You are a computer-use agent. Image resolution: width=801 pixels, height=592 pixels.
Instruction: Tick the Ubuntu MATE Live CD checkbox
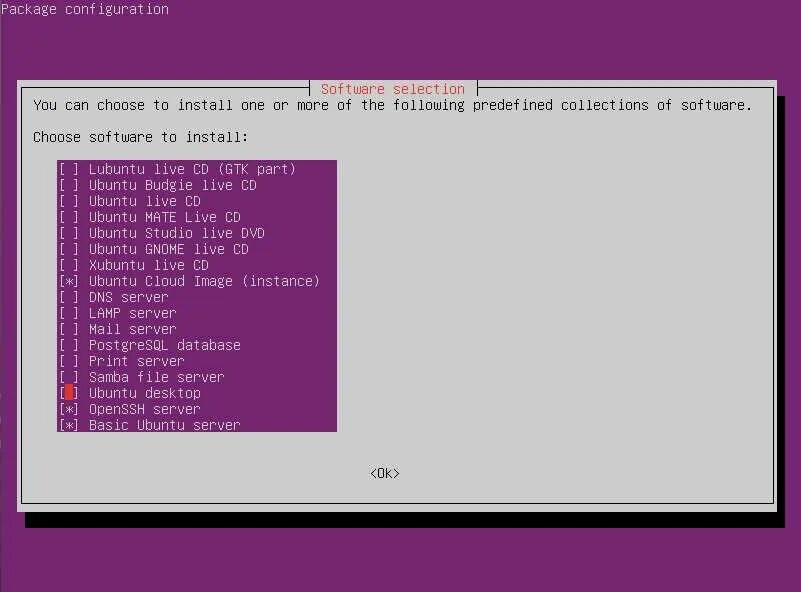pyautogui.click(x=69, y=217)
